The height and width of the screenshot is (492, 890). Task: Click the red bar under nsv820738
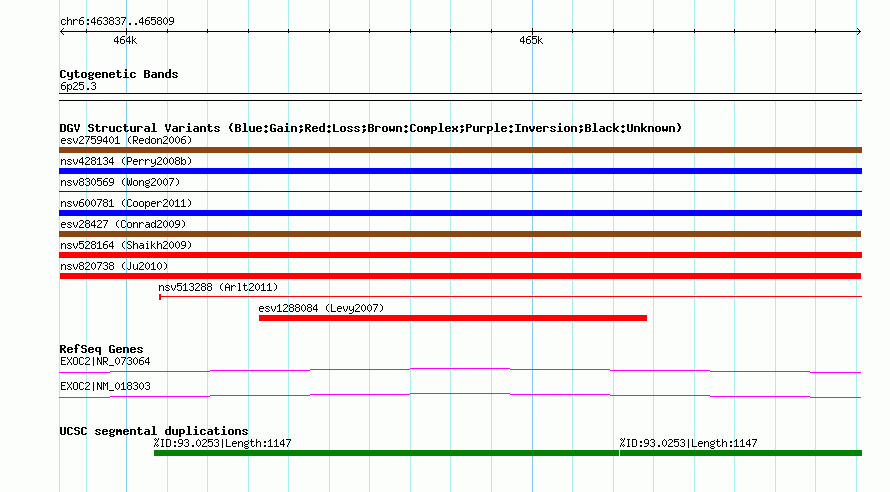coord(460,276)
